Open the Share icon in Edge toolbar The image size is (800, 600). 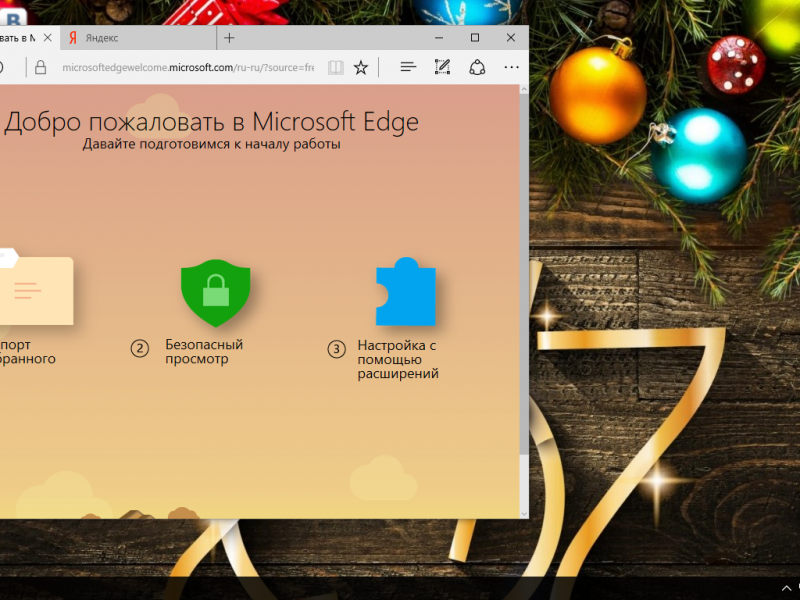(477, 67)
